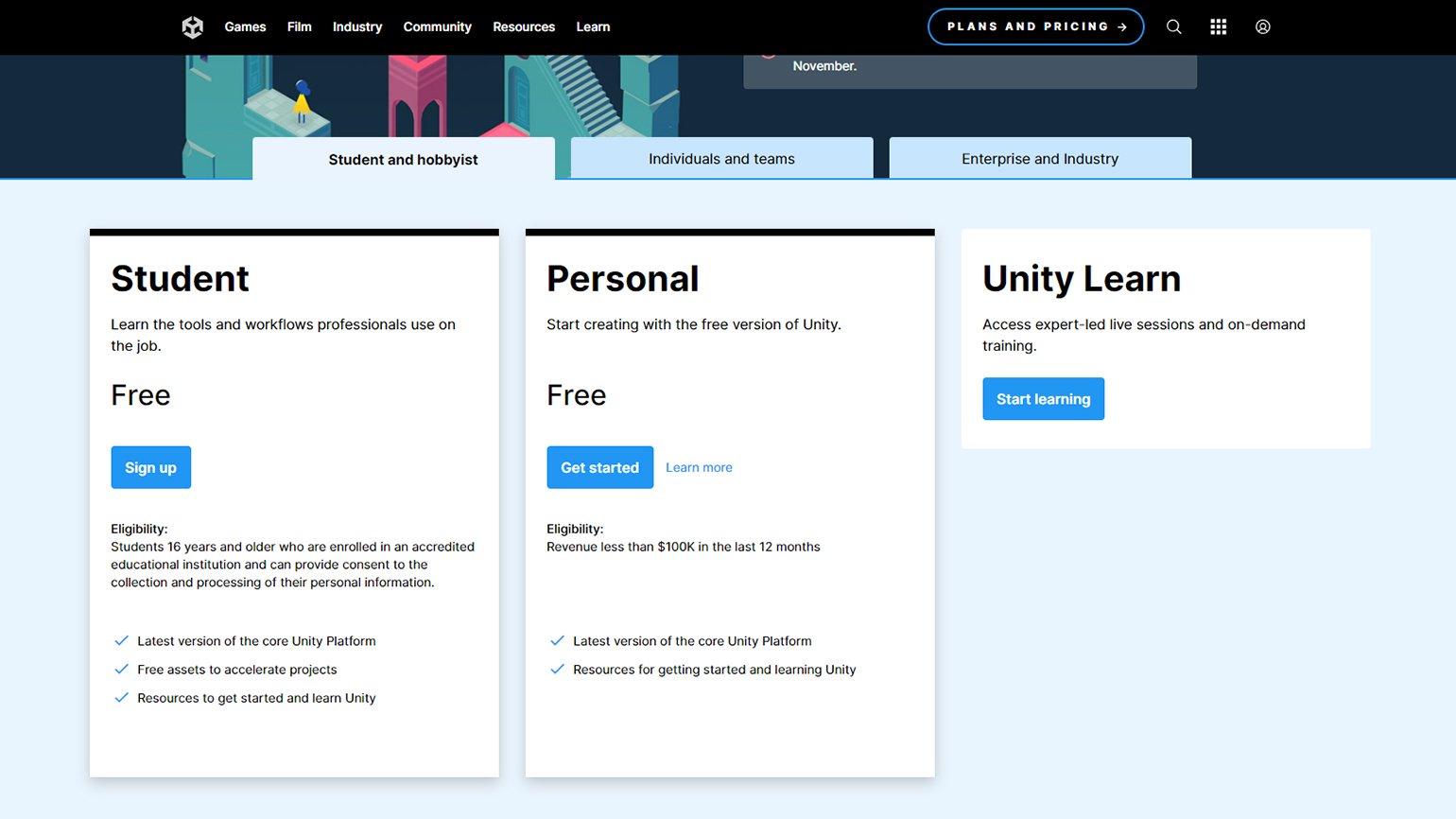Click the user account profile icon
Screen dimensions: 1456x819
[x=1262, y=27]
